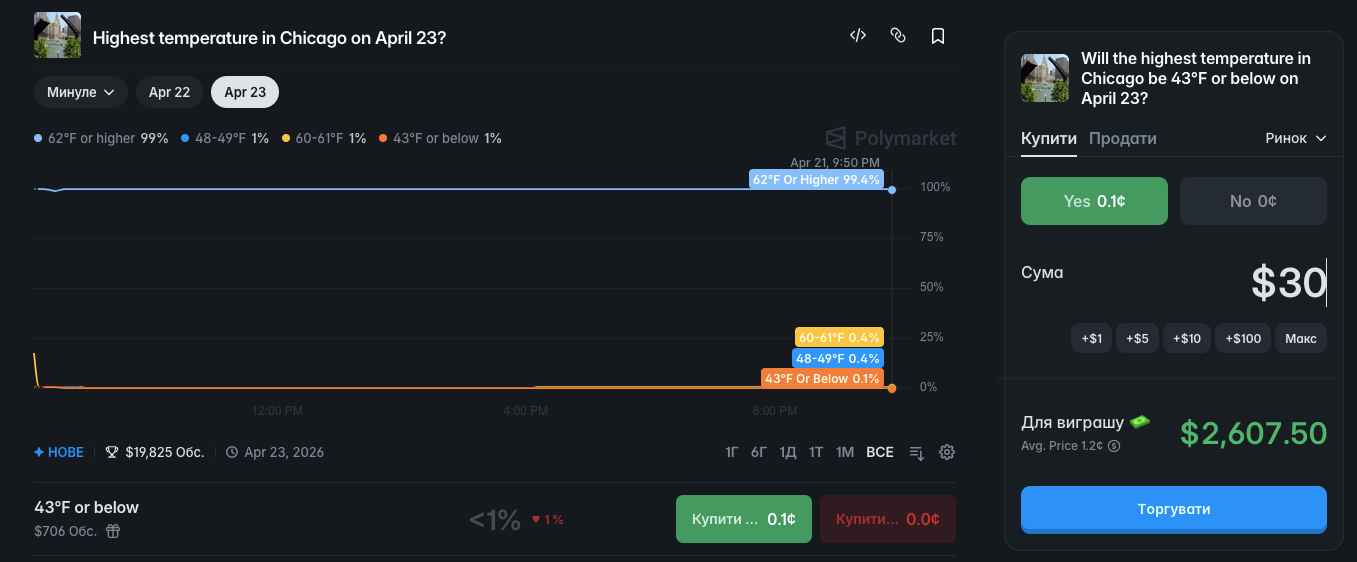Click the 43°F or below orange legend dot
Image resolution: width=1357 pixels, height=562 pixels.
pyautogui.click(x=384, y=139)
